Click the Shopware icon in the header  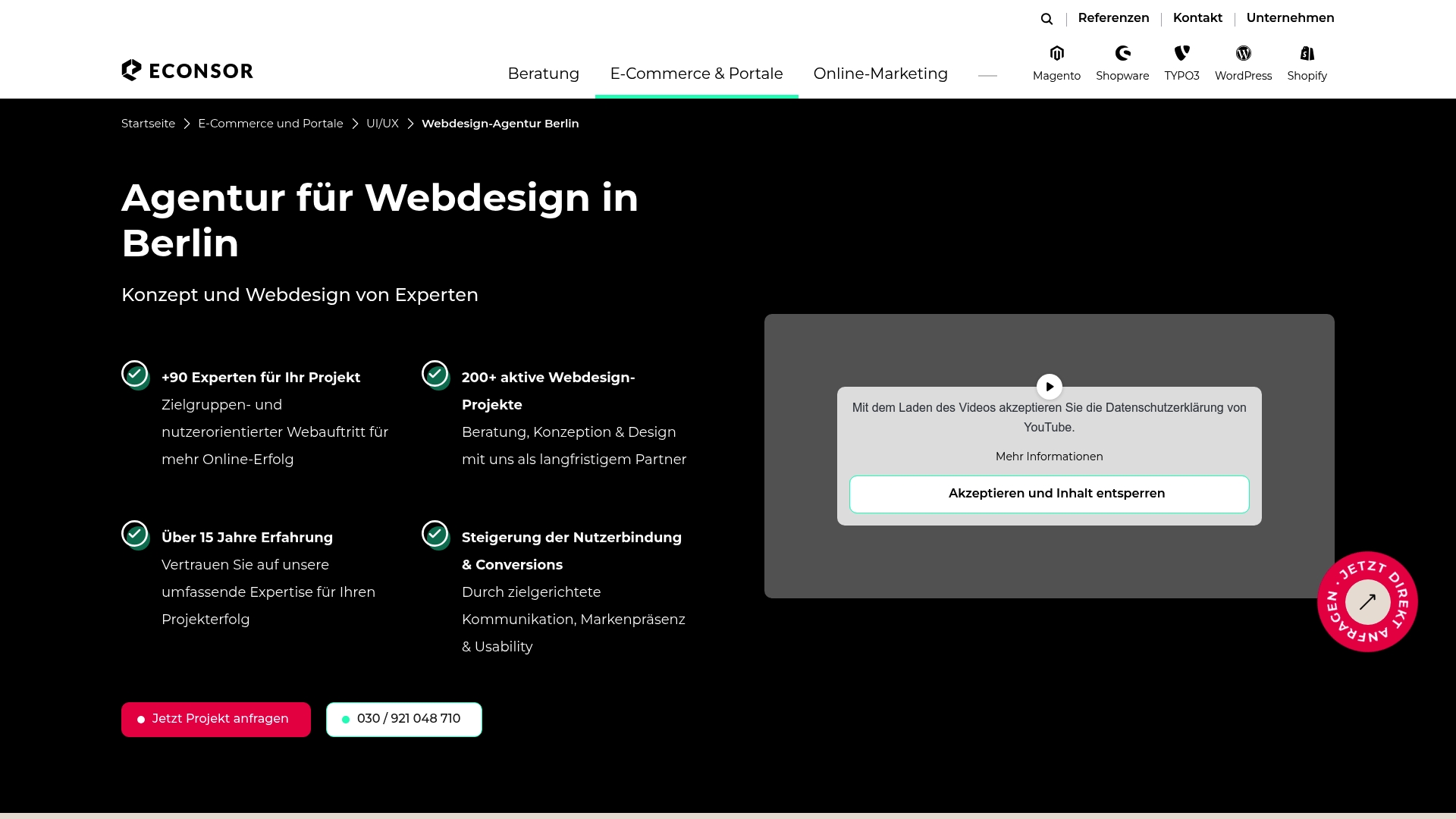[x=1122, y=53]
